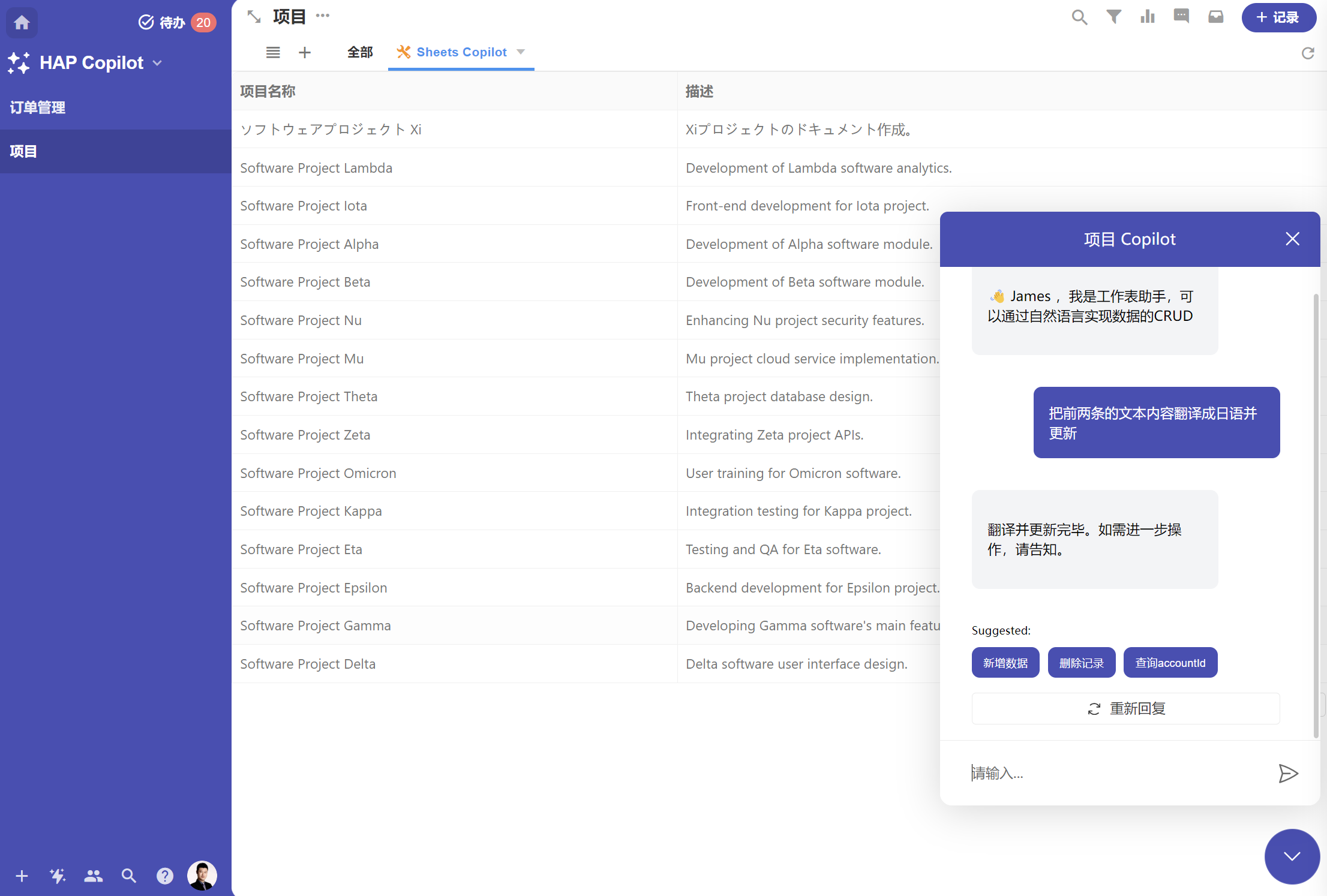Viewport: 1327px width, 896px height.
Task: Click the filter funnel icon
Action: (x=1113, y=17)
